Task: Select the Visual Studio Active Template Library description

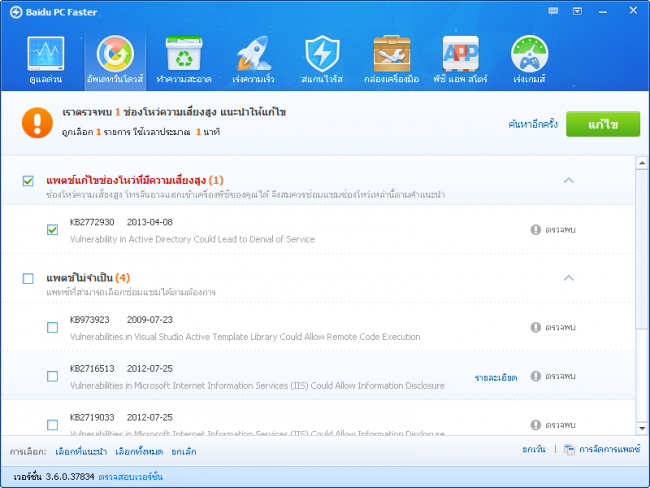Action: [x=245, y=337]
